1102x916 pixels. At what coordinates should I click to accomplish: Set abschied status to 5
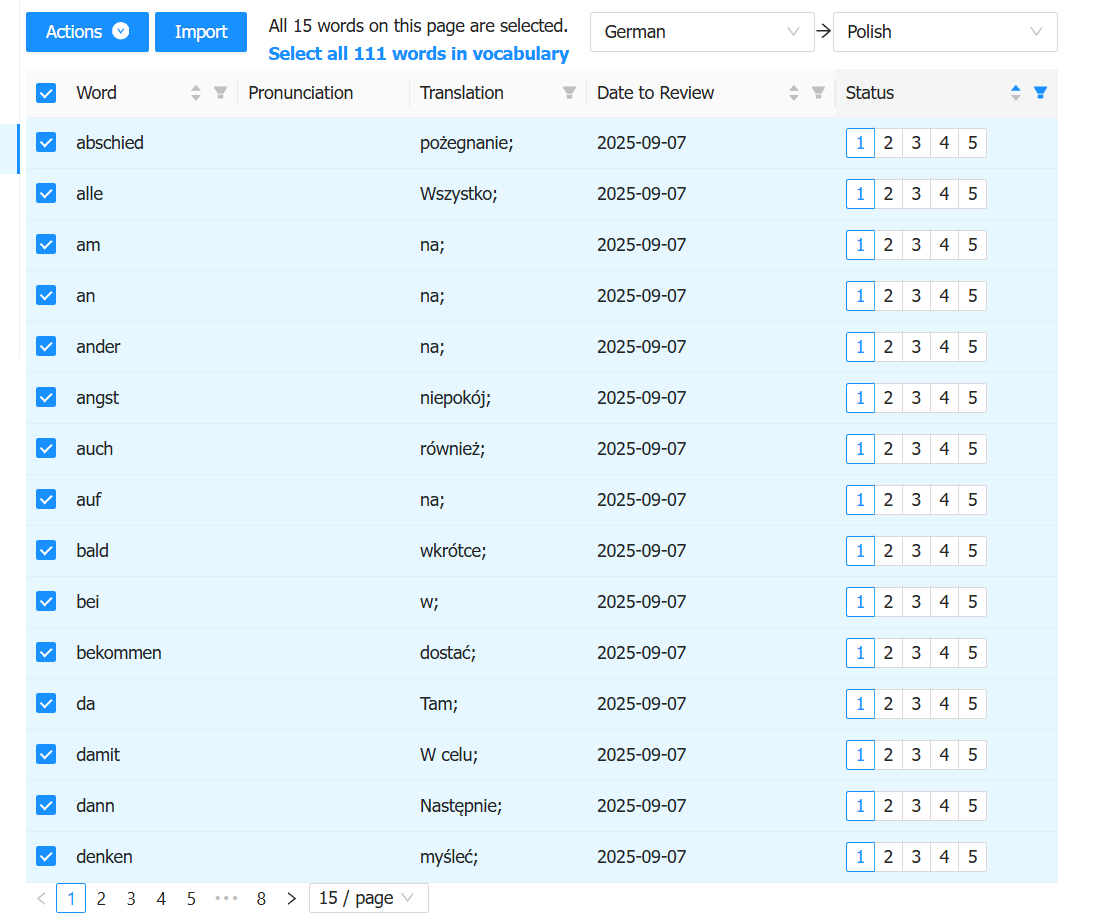pos(972,143)
